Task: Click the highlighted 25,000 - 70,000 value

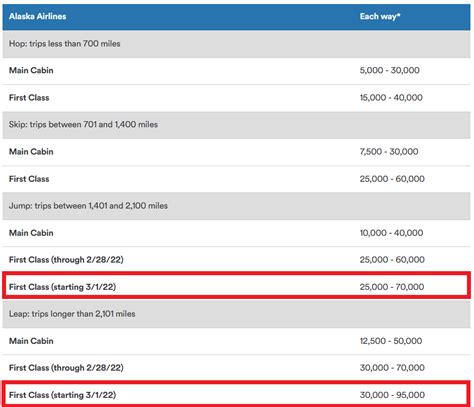Action: coord(392,287)
